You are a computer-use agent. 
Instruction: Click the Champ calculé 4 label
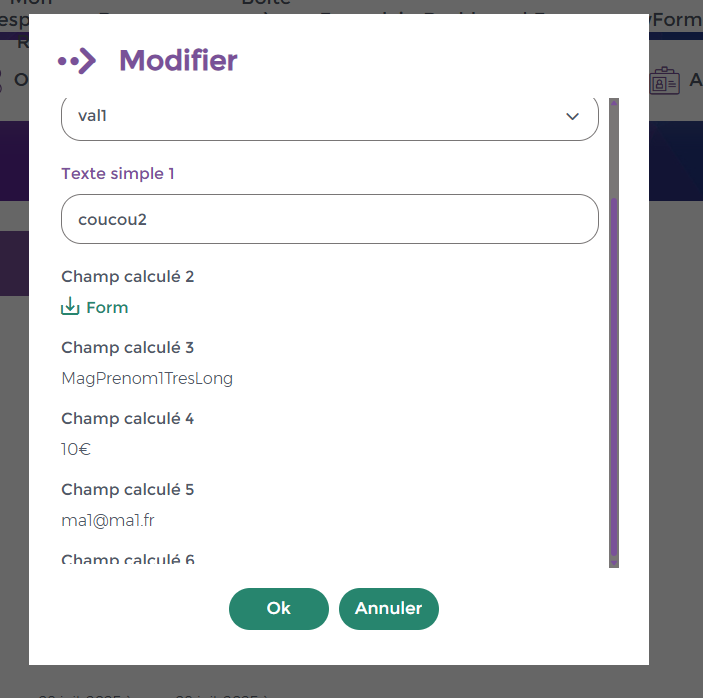point(127,418)
